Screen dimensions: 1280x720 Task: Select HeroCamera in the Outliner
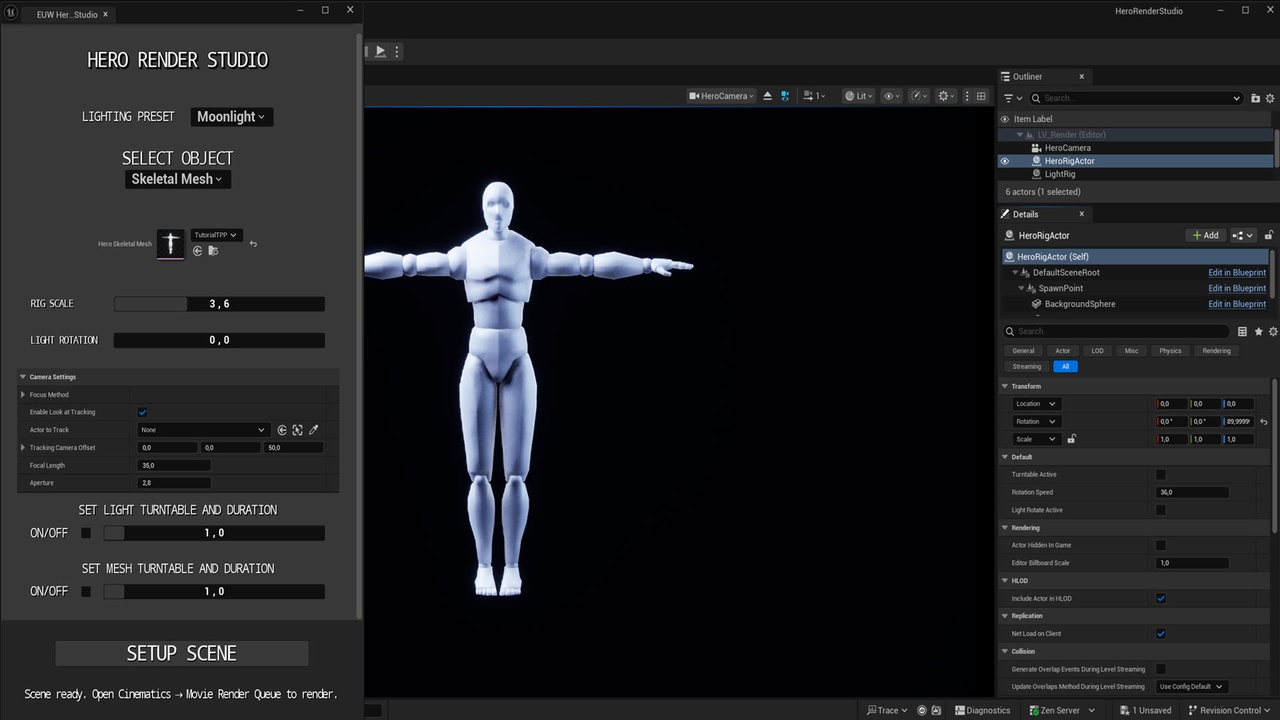click(1067, 148)
